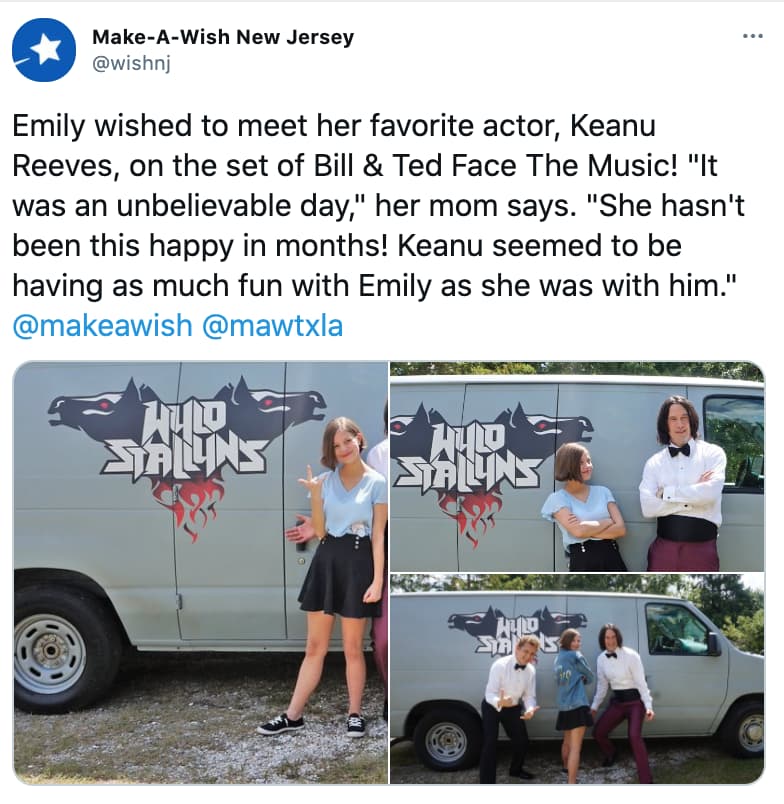Viewport: 784px width, 804px height.
Task: Visit the @wishnj handle
Action: [131, 63]
